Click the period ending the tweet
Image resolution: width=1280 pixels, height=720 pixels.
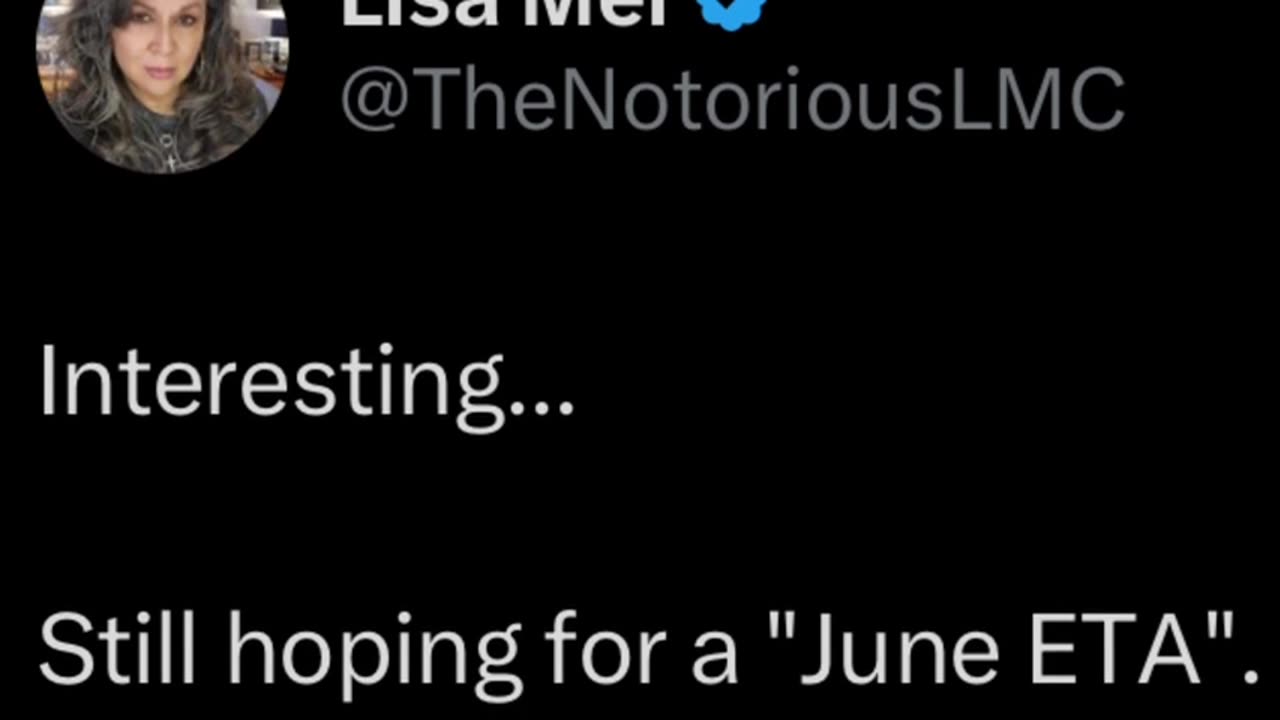pyautogui.click(x=1250, y=676)
